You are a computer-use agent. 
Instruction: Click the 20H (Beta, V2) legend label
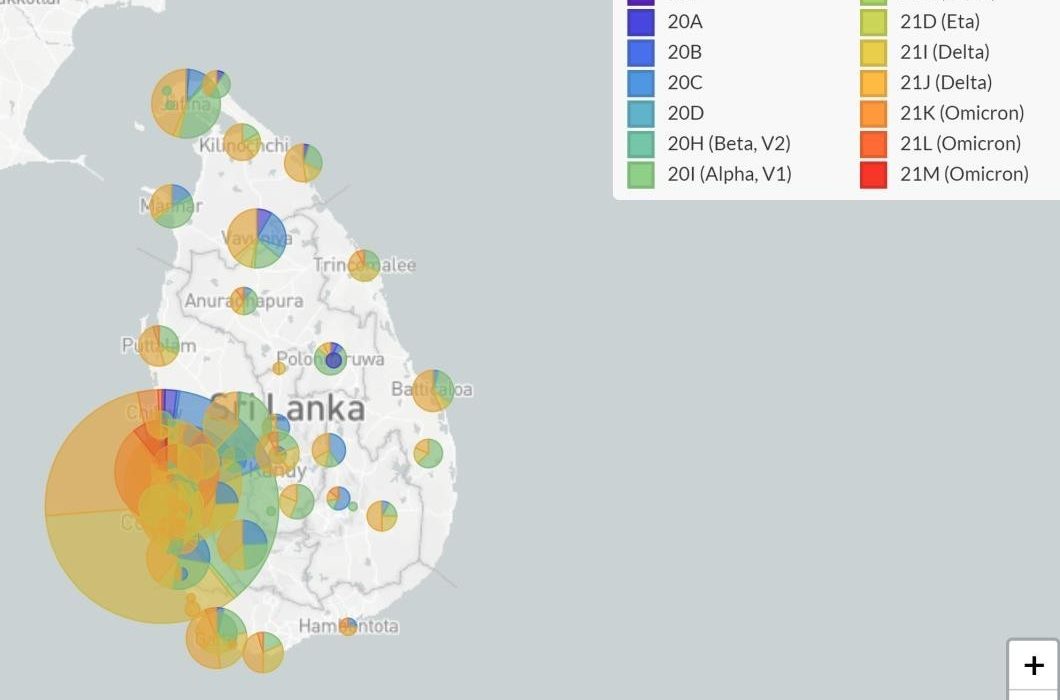(728, 144)
